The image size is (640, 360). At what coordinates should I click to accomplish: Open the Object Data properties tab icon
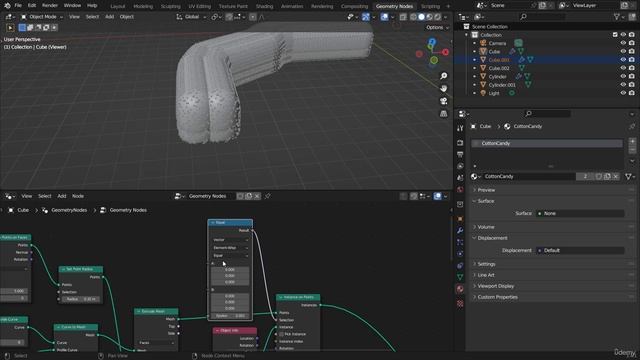460,277
